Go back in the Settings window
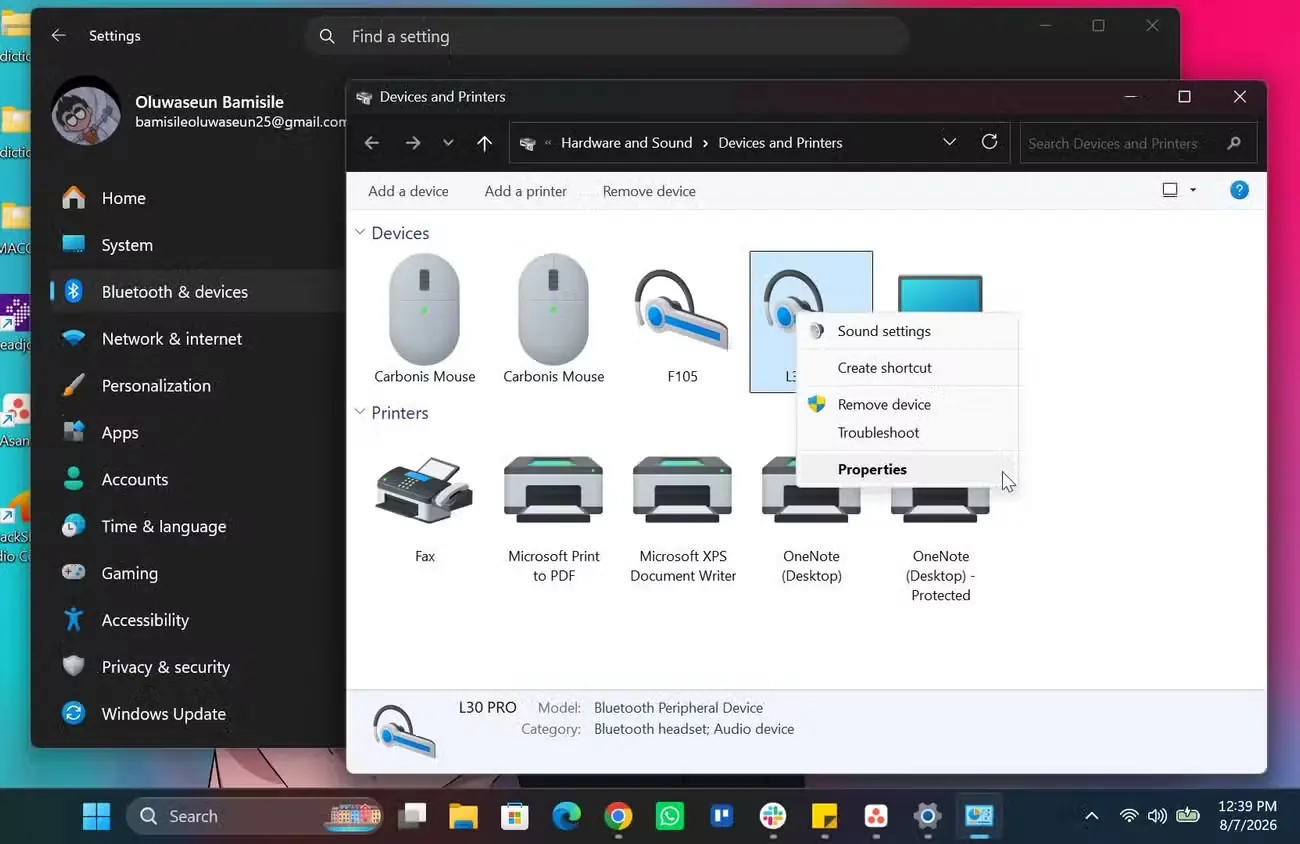The image size is (1300, 844). (x=58, y=35)
